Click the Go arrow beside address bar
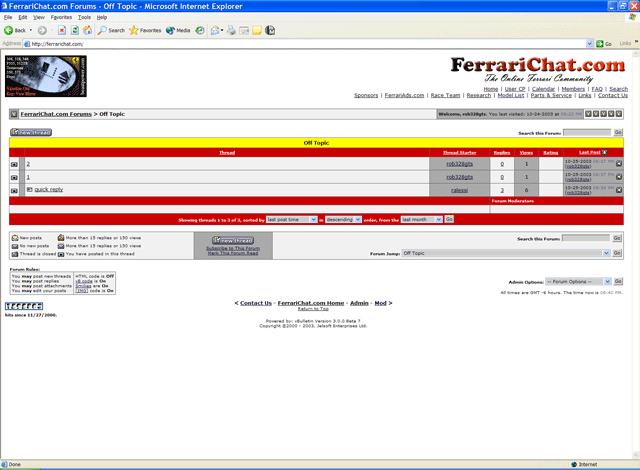The height and width of the screenshot is (470, 640). click(604, 44)
